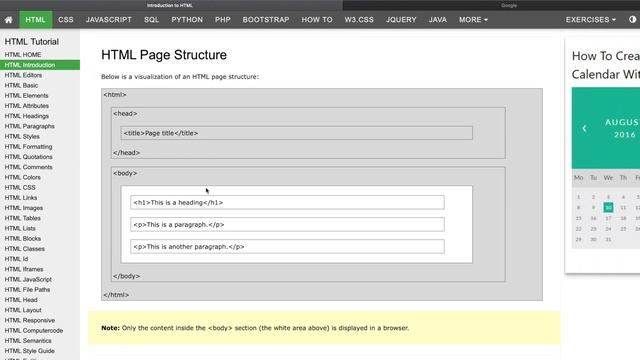Select the 'Introduction to HTML' browser tab
The image size is (640, 360).
(x=170, y=5)
